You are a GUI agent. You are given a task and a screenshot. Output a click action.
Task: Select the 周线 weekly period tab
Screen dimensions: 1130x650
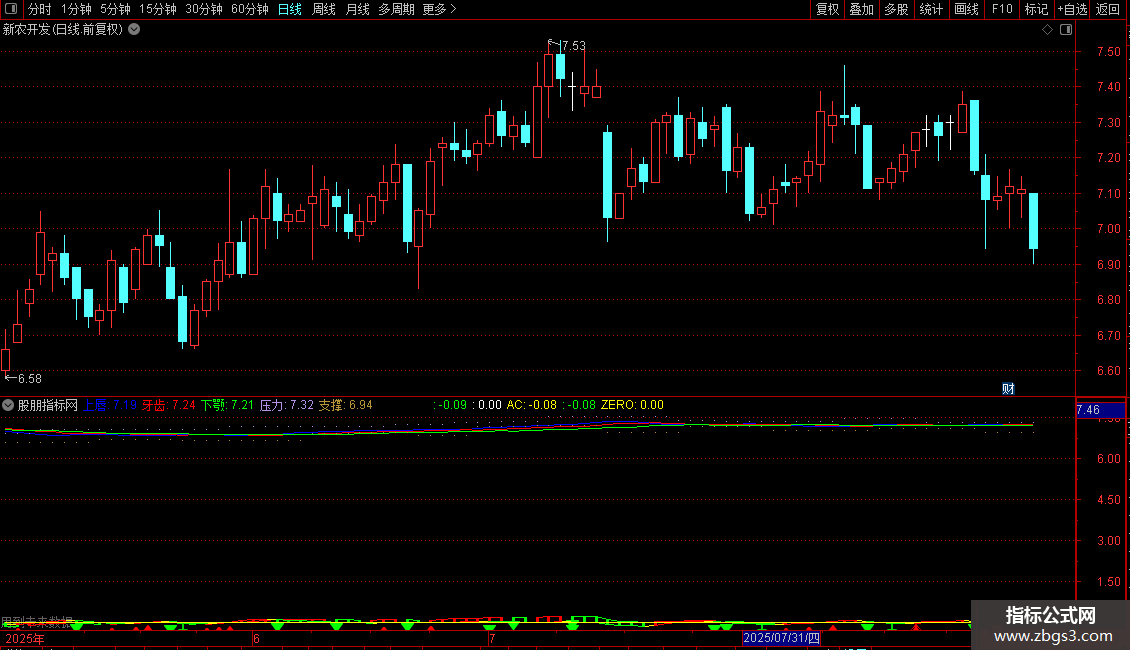(324, 9)
